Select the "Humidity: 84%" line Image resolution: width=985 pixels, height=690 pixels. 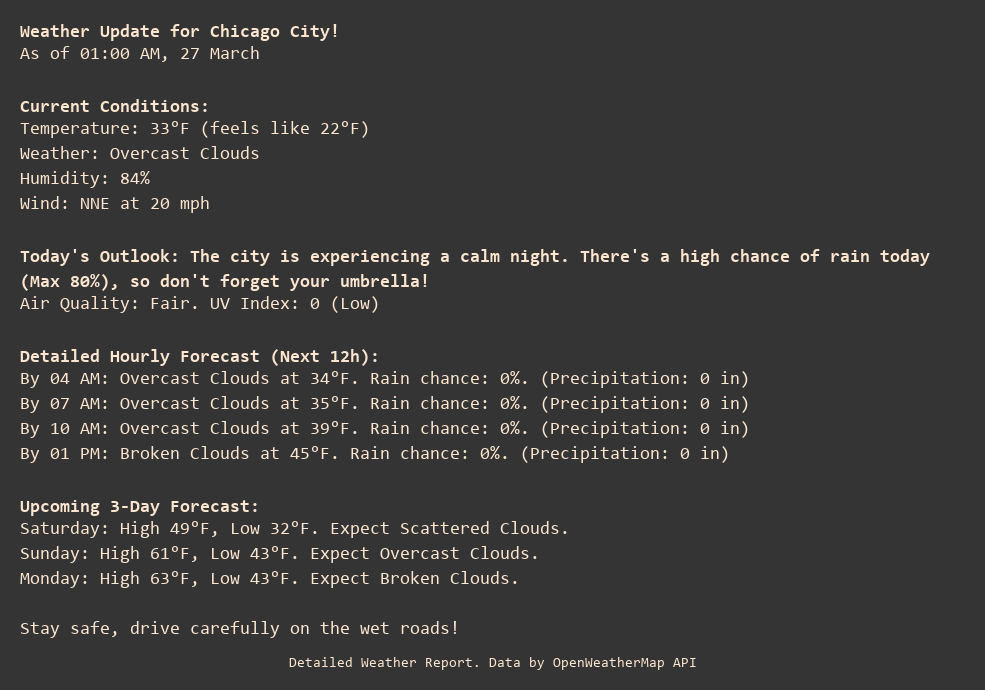coord(85,179)
